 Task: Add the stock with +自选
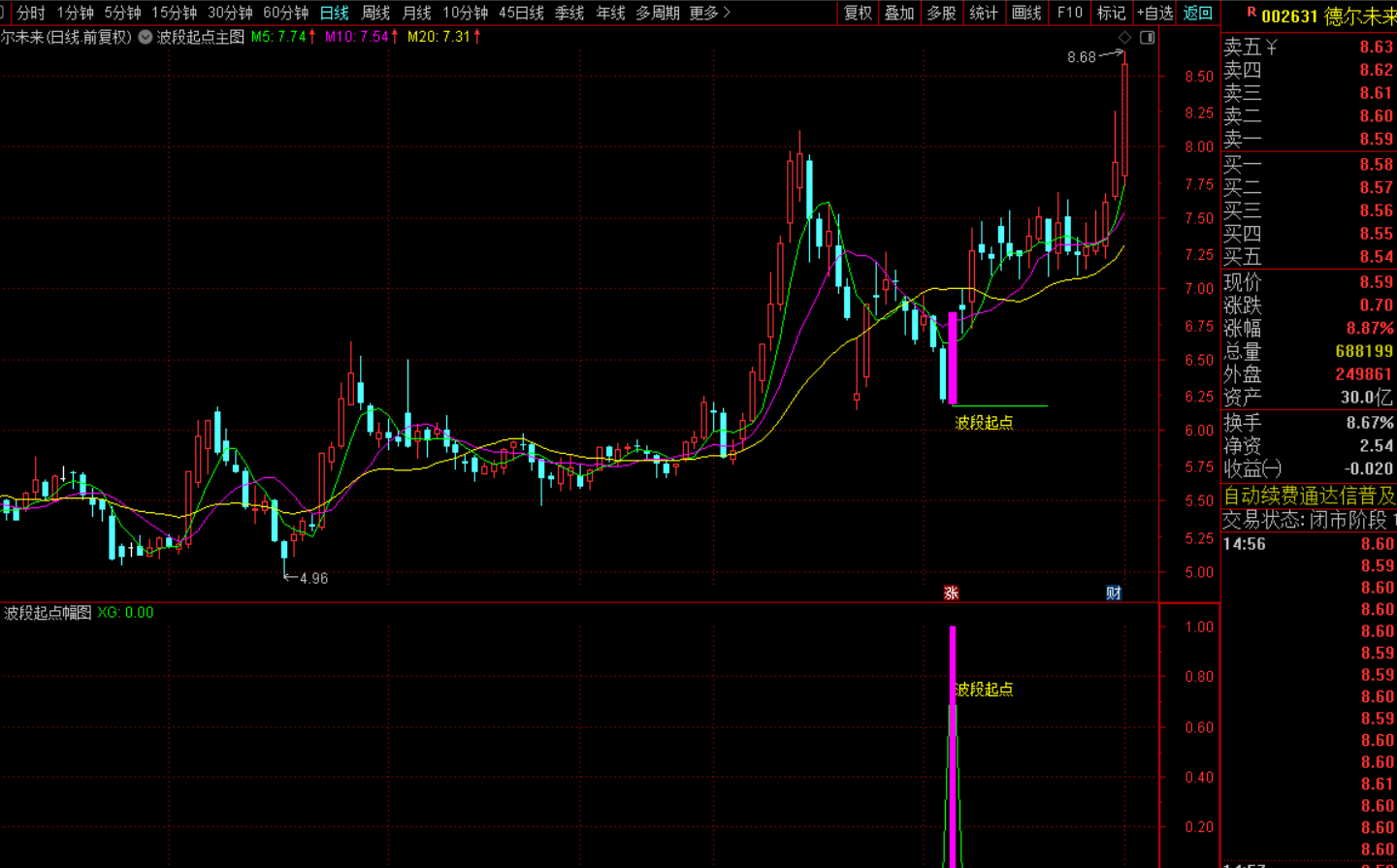click(1154, 13)
